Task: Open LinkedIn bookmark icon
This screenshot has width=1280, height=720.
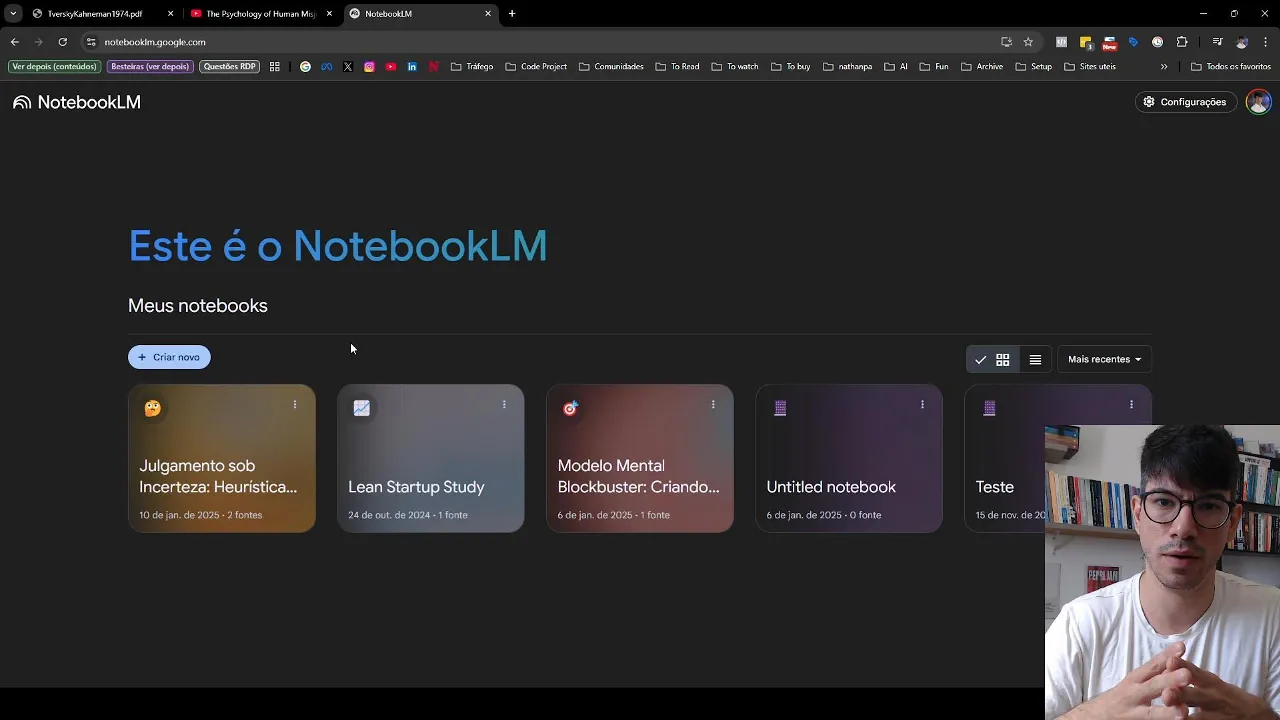Action: [x=412, y=67]
